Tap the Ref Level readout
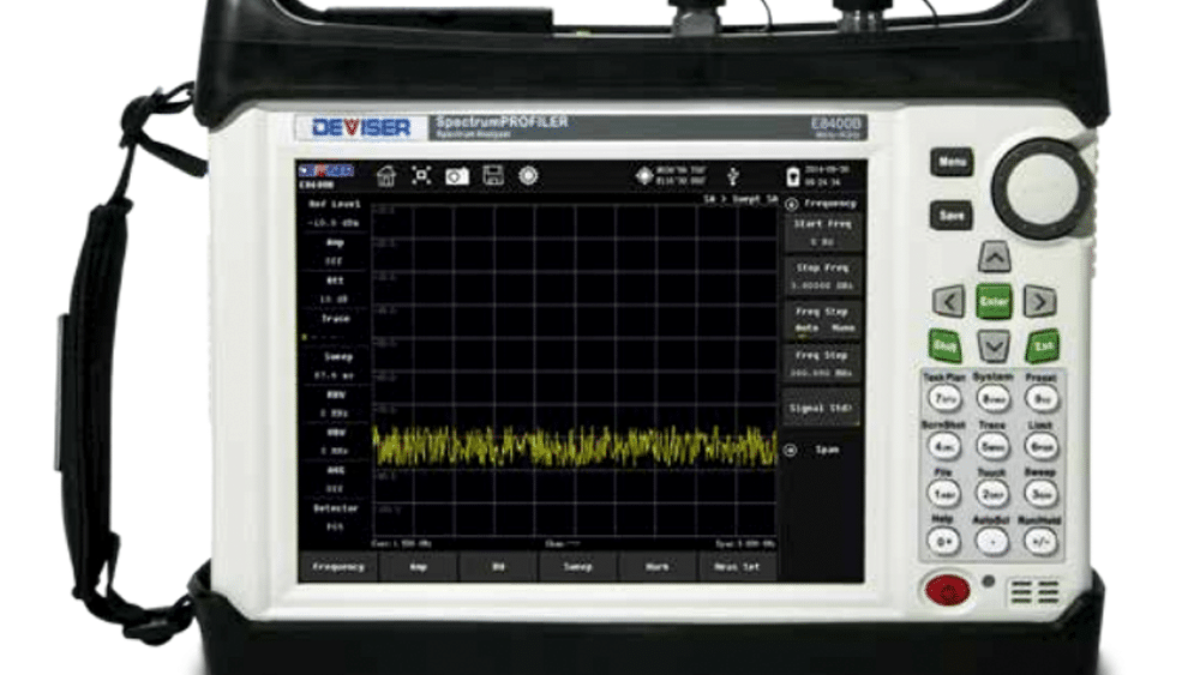This screenshot has height=675, width=1200. pos(334,212)
